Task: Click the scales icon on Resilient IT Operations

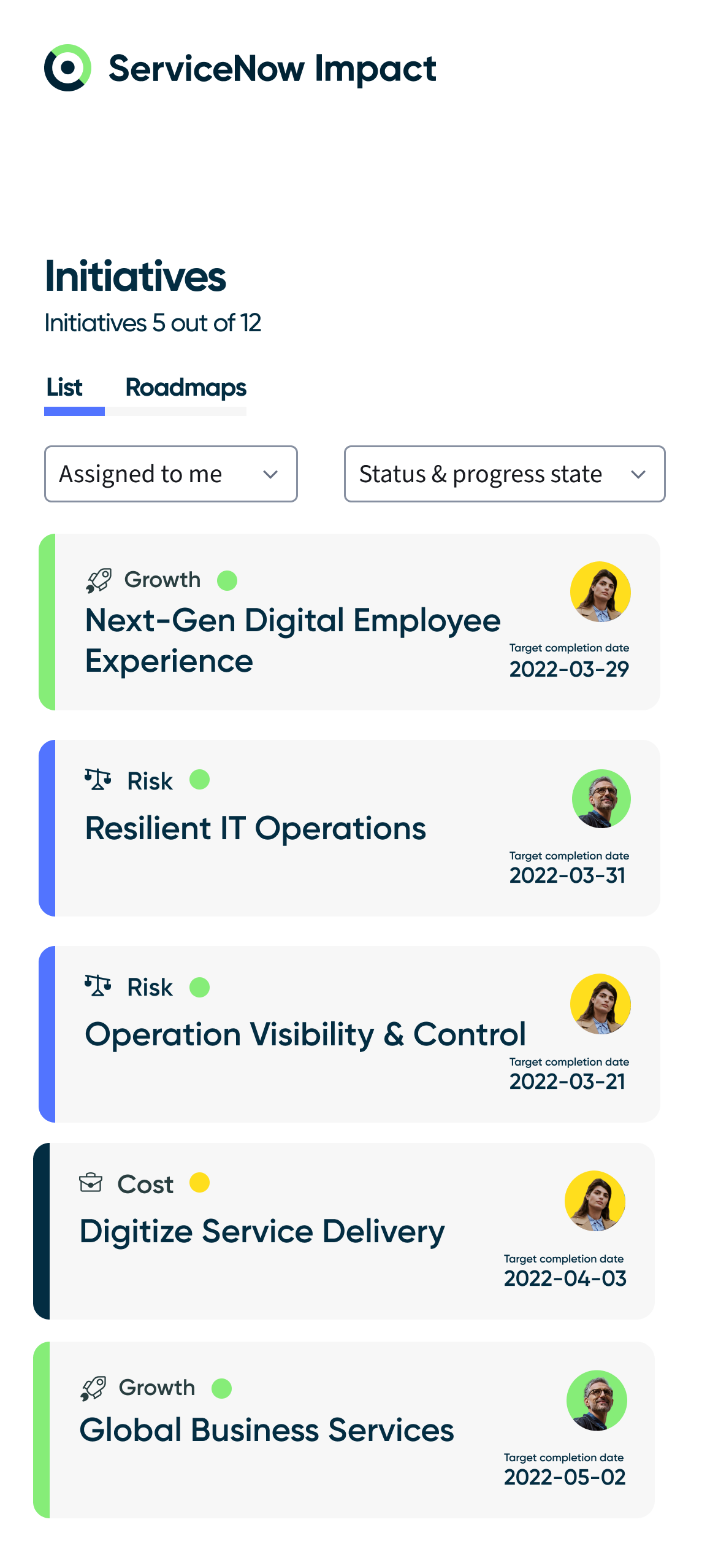Action: click(x=98, y=780)
